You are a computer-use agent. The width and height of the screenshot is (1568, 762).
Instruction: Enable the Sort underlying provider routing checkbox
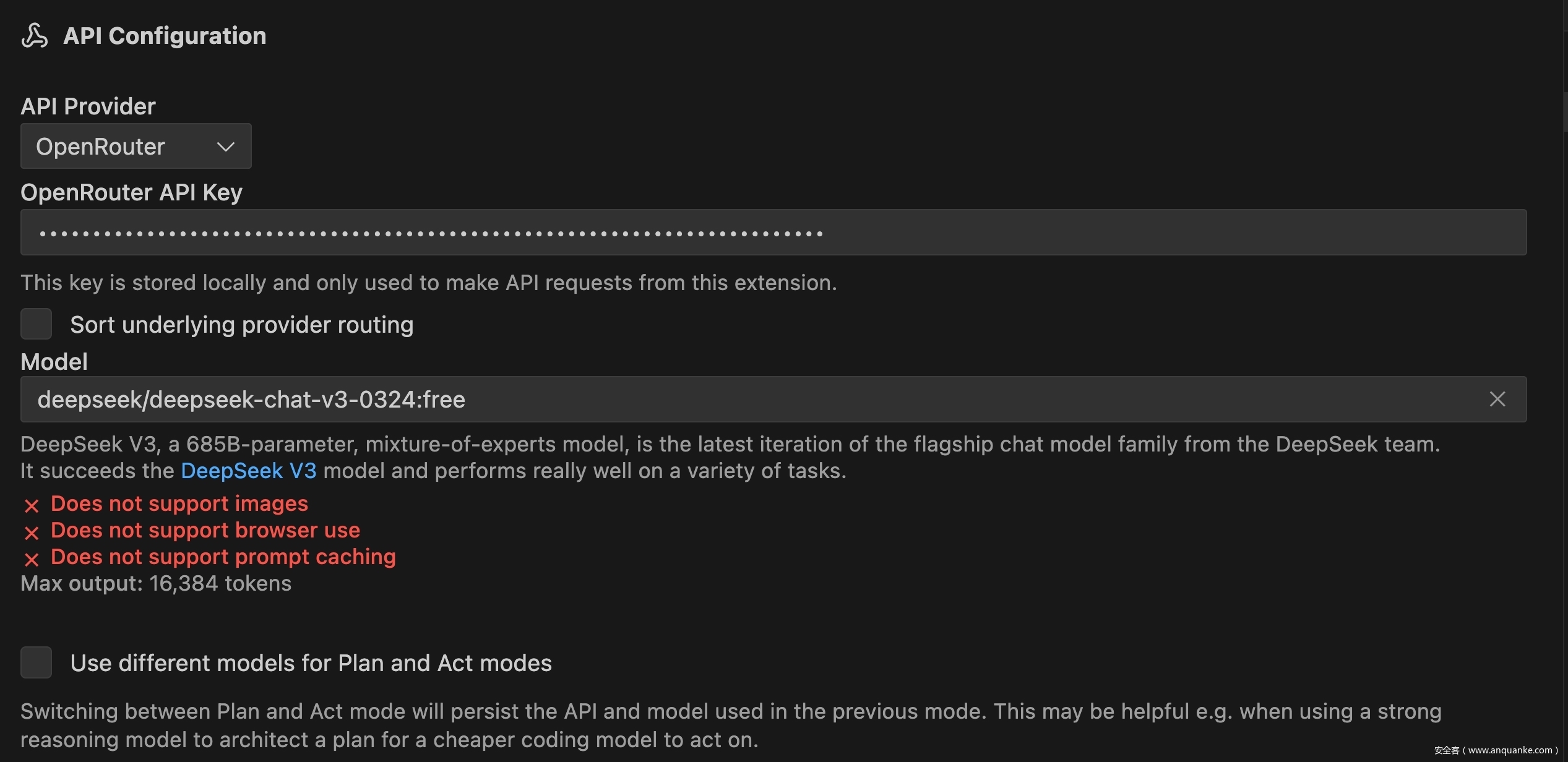pos(36,324)
